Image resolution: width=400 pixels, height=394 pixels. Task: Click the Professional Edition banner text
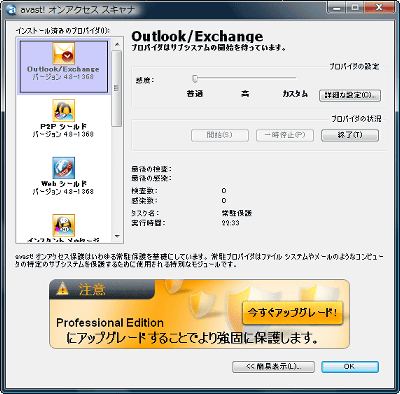[110, 323]
